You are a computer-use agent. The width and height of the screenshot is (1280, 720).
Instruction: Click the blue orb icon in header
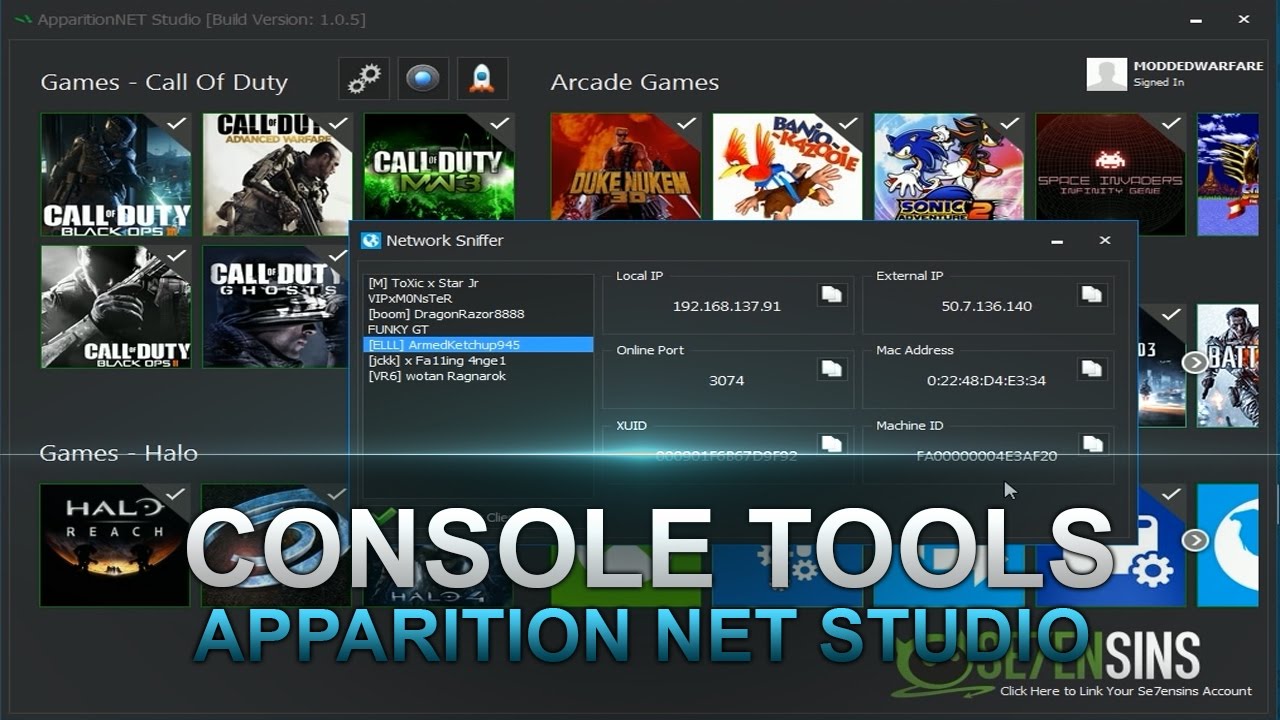click(423, 78)
